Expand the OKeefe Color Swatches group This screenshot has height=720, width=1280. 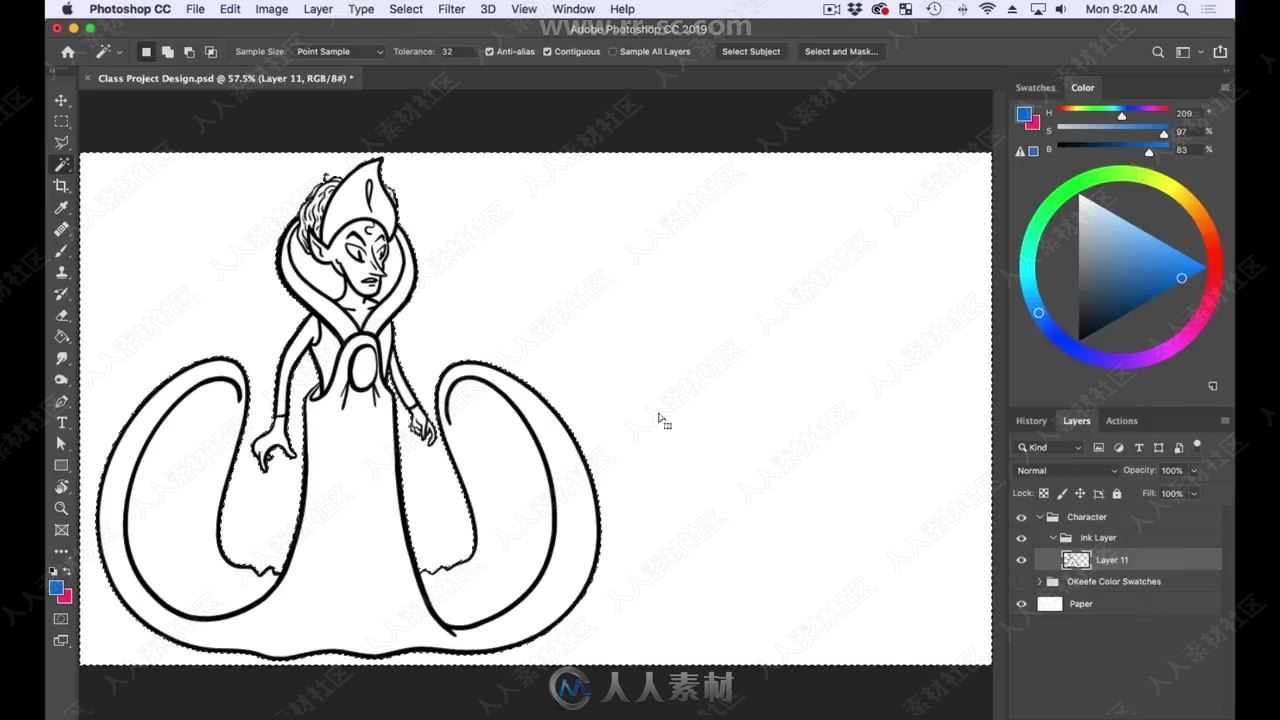1040,581
